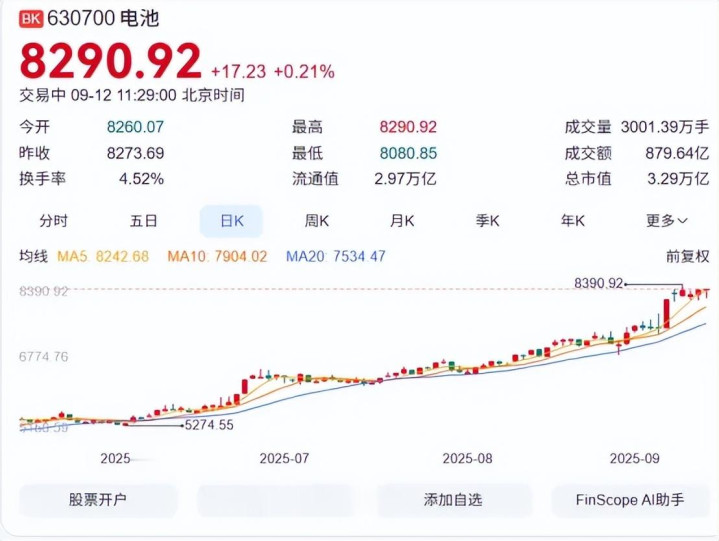Switch to the 分时 chart tab
719x541 pixels.
point(53,220)
